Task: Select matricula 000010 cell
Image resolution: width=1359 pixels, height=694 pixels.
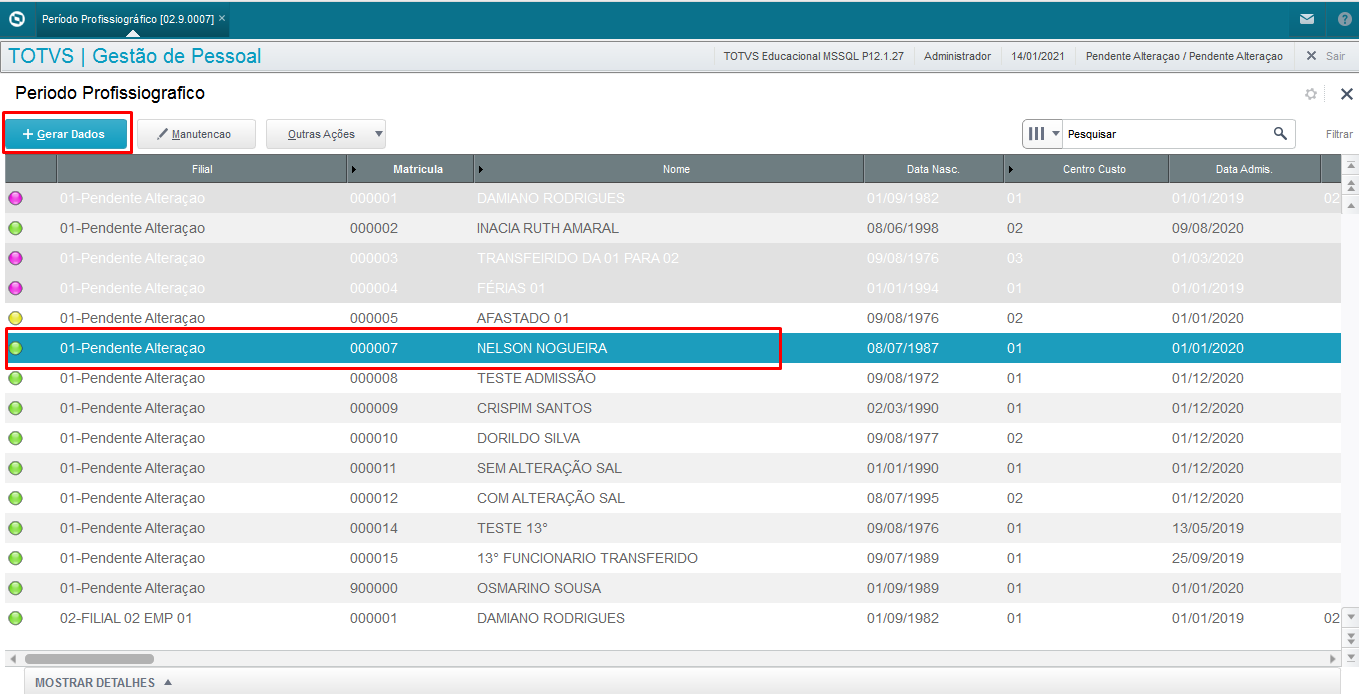Action: pyautogui.click(x=374, y=438)
